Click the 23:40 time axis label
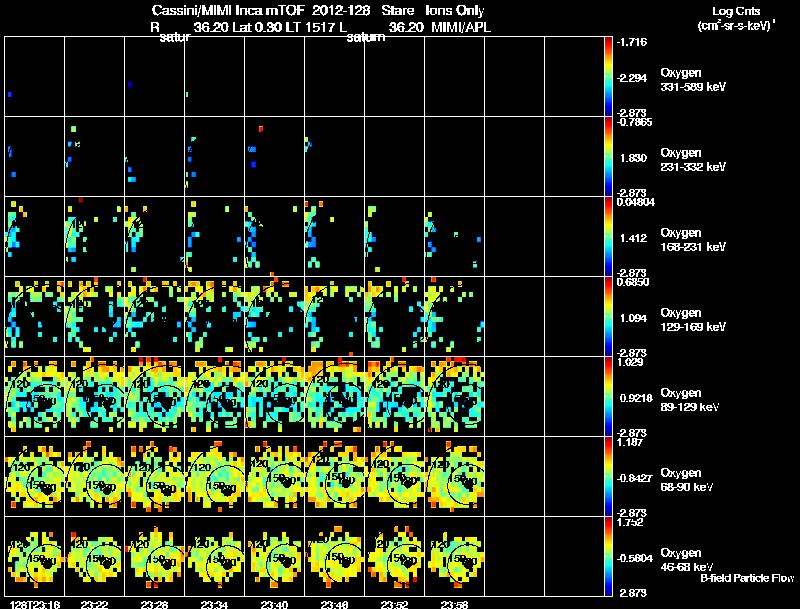This screenshot has width=800, height=609. tap(274, 604)
